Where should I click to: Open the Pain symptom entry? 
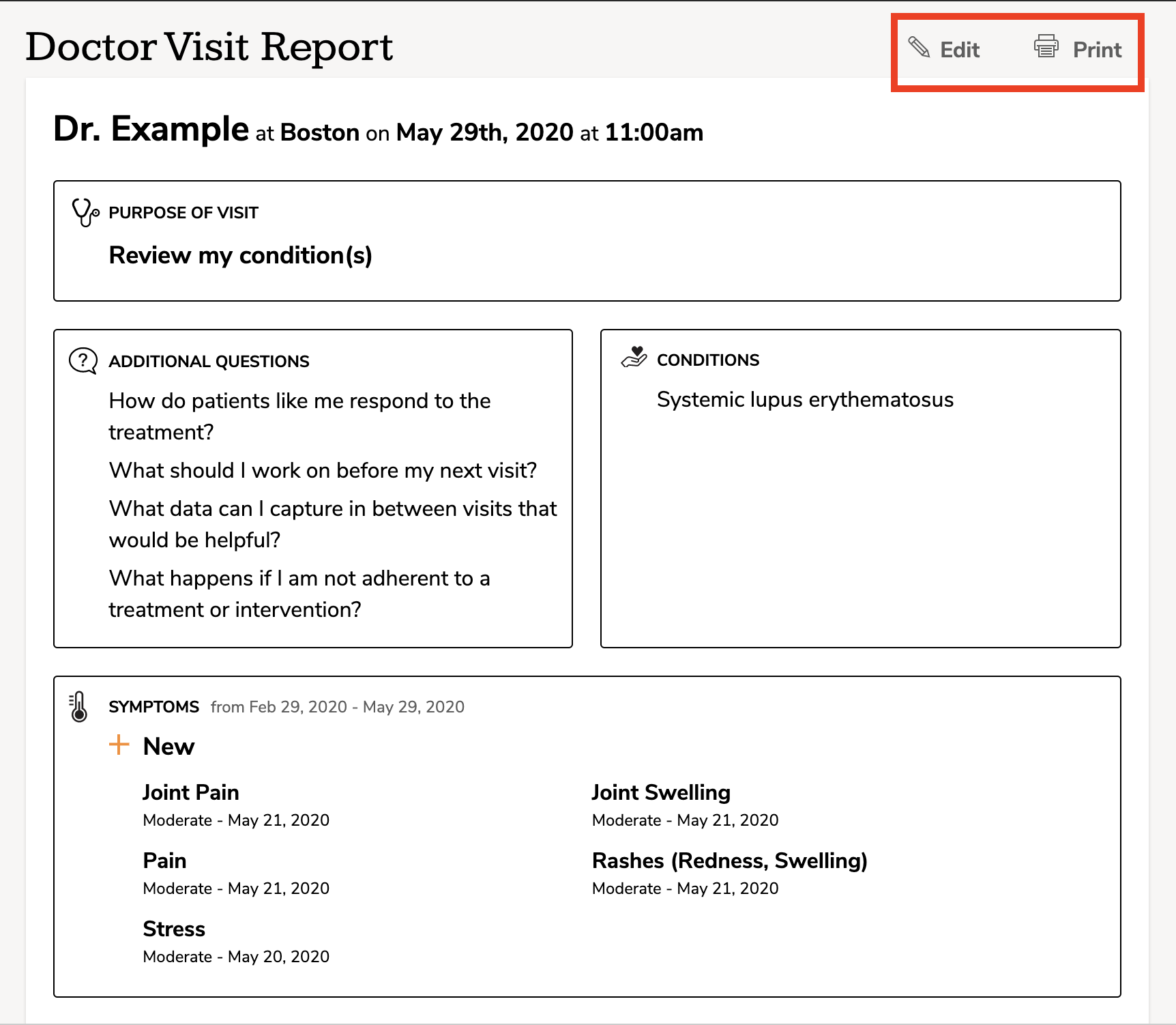tap(164, 861)
